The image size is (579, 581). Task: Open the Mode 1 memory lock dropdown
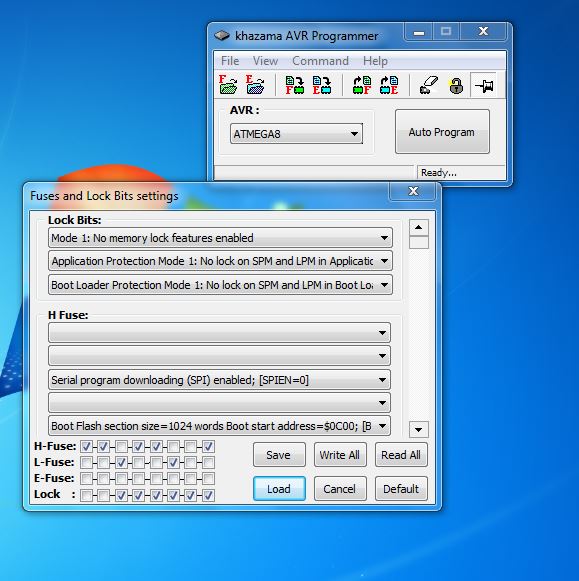[220, 238]
